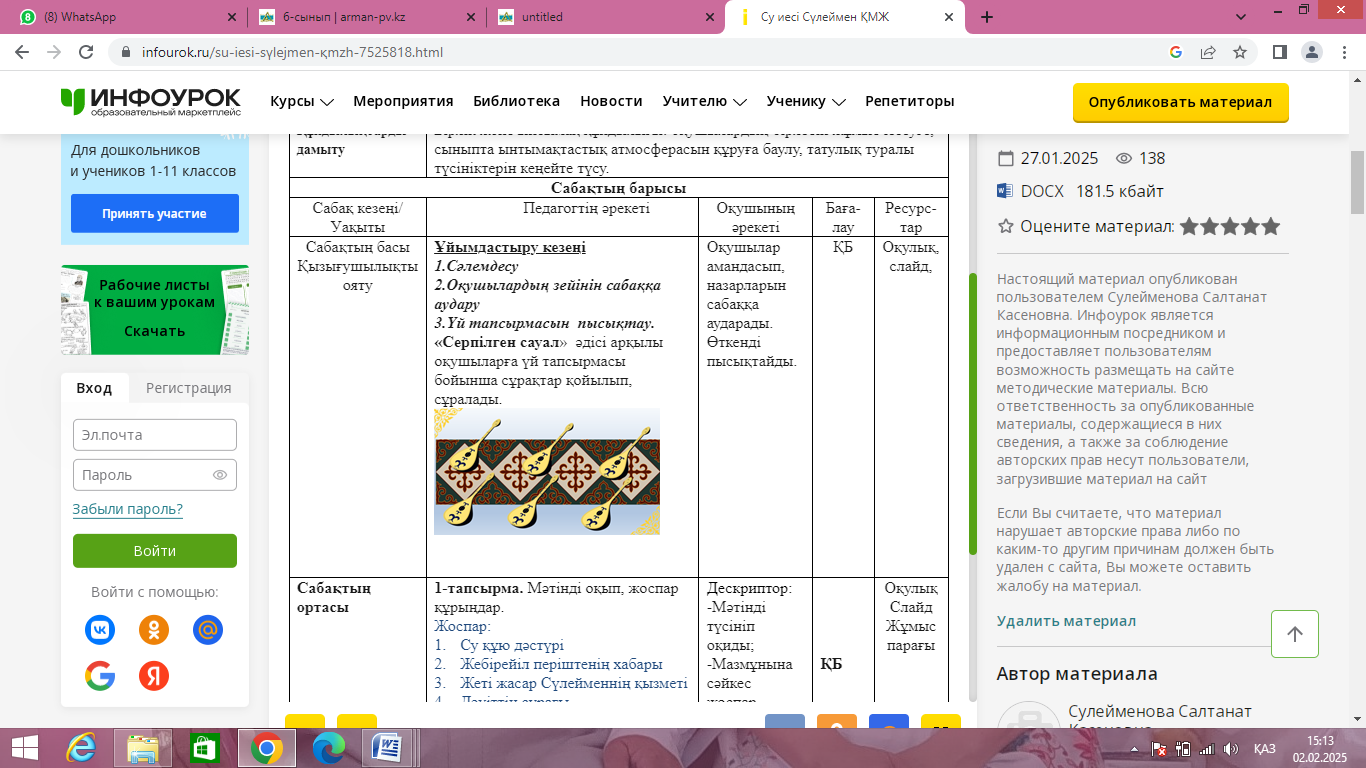Click the Су құю дәстүрі plan item

coord(512,645)
